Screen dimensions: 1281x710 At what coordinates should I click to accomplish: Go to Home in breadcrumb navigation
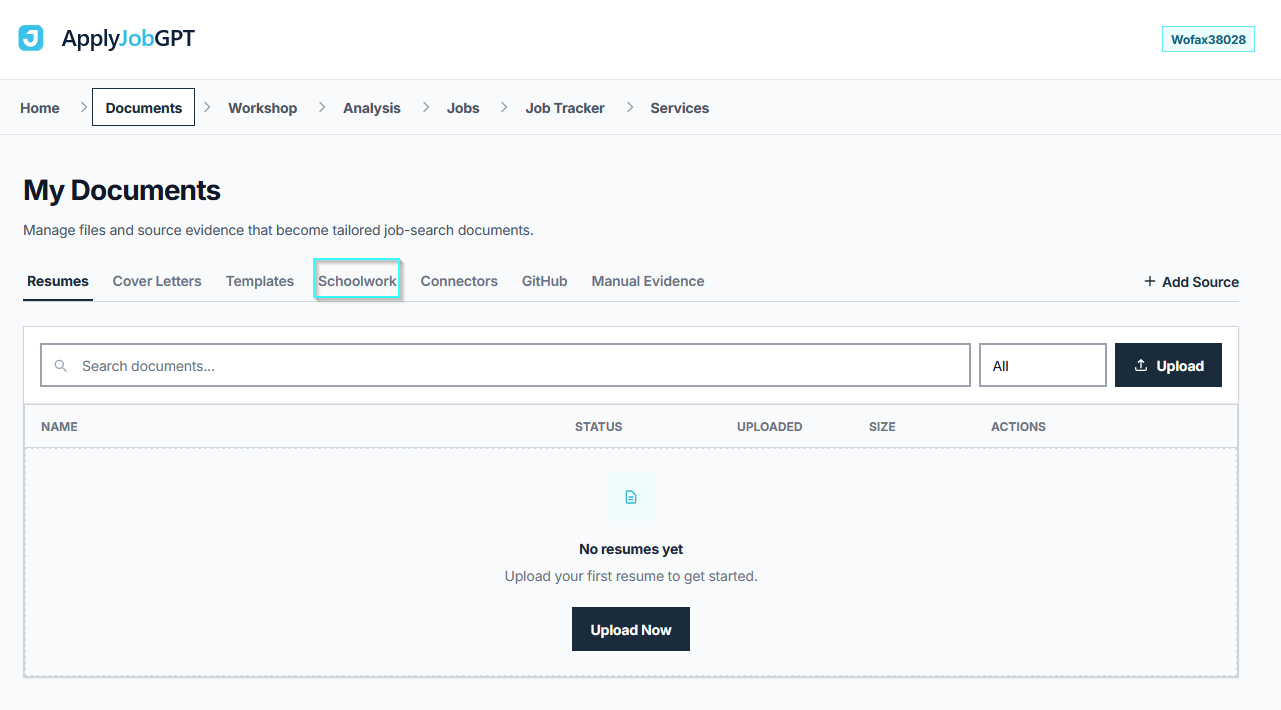[x=40, y=108]
